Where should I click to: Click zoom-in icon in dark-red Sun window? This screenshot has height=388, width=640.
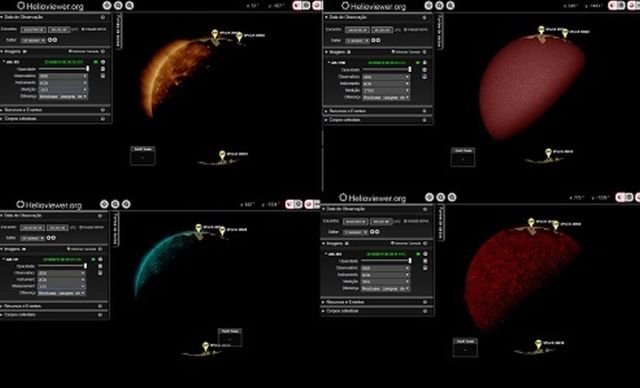[440, 197]
